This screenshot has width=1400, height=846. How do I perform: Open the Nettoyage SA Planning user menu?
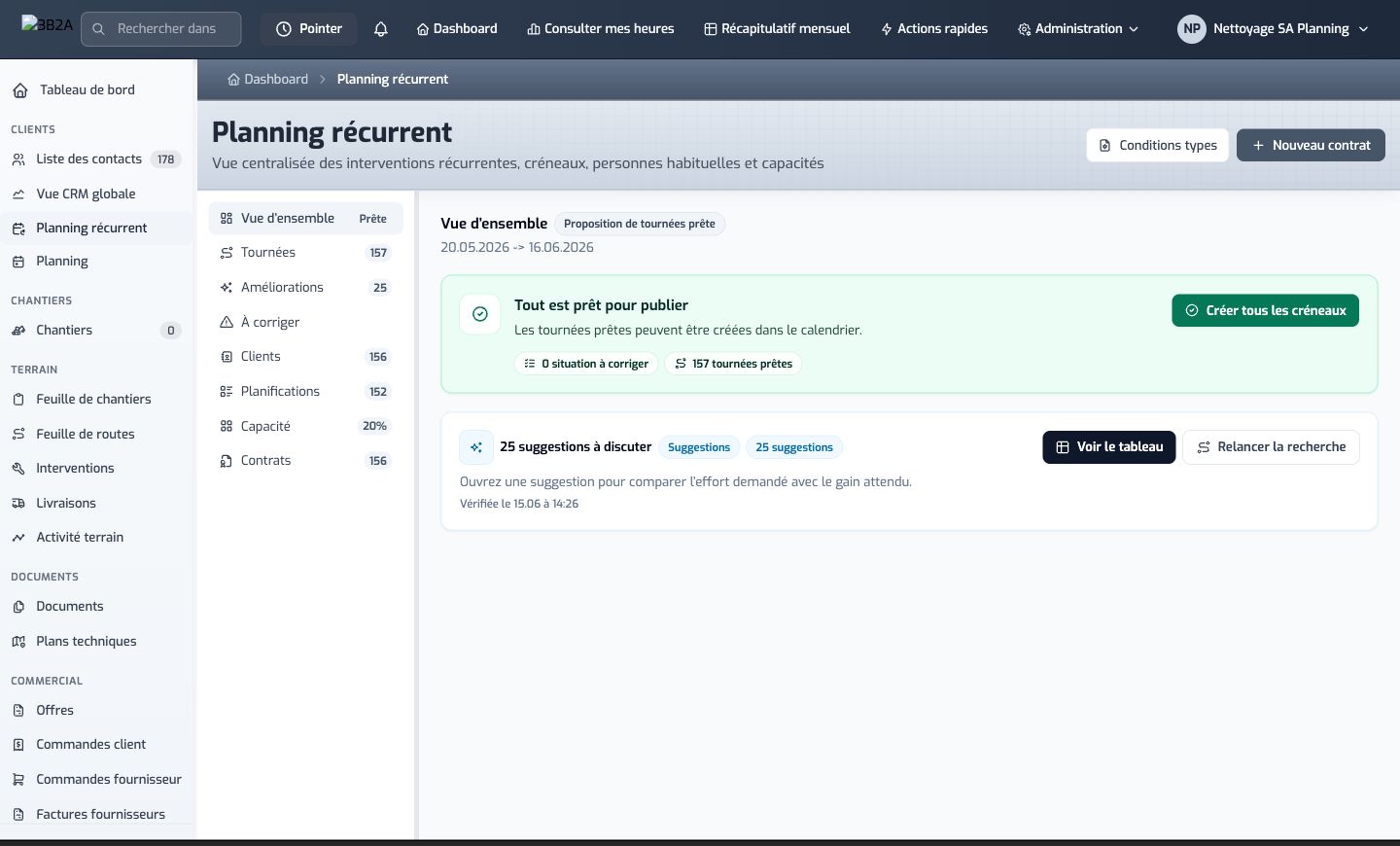point(1275,29)
